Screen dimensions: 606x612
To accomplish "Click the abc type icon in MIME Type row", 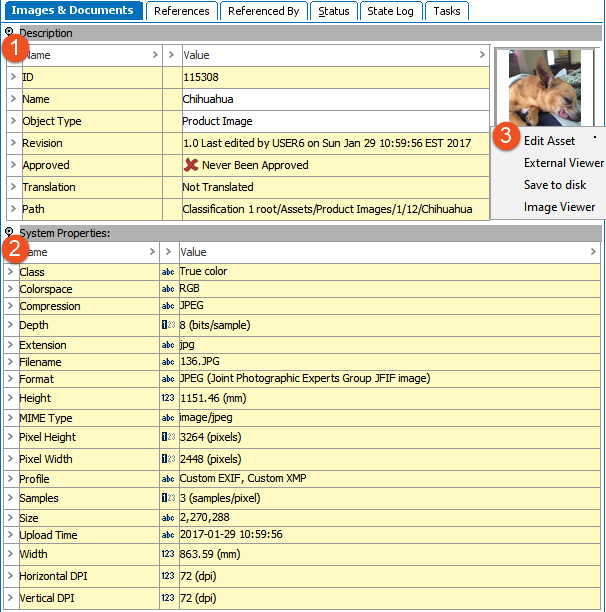I will [168, 418].
